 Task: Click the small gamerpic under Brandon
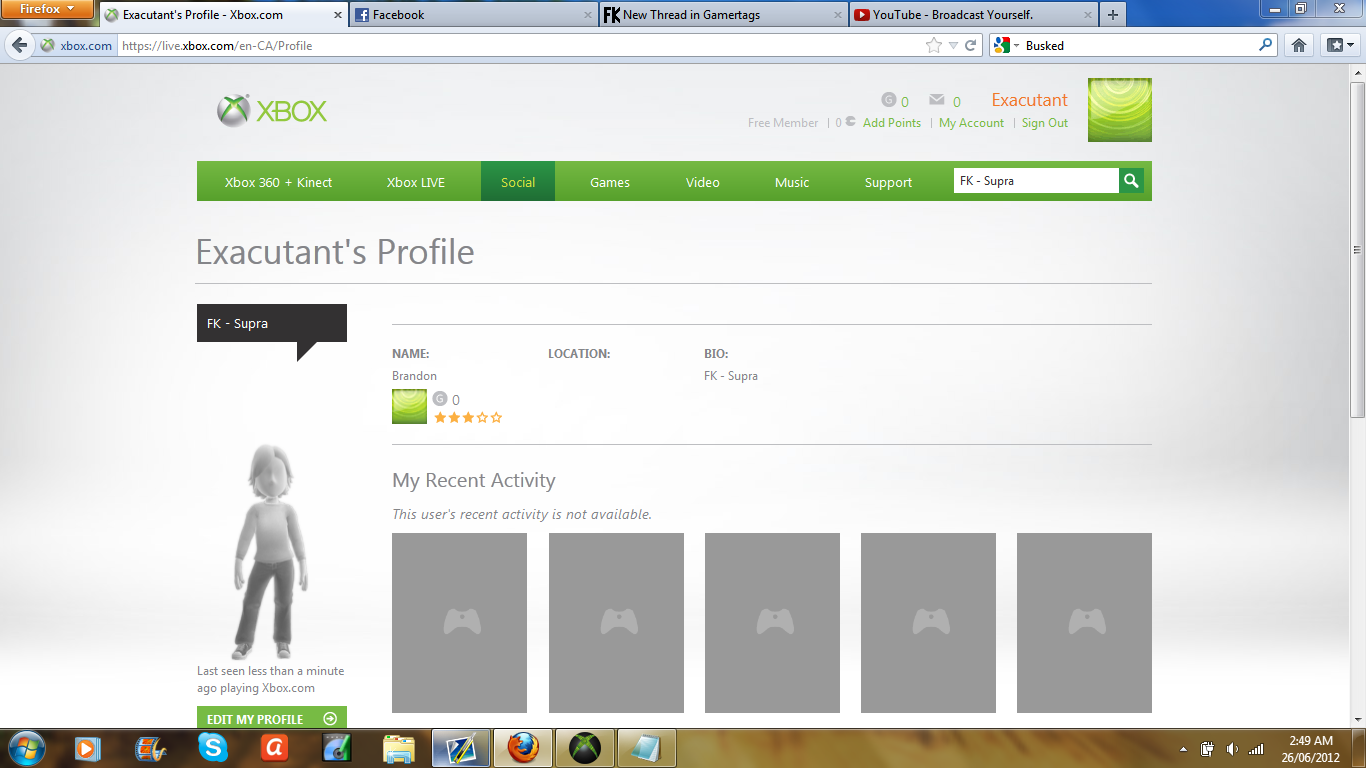409,407
